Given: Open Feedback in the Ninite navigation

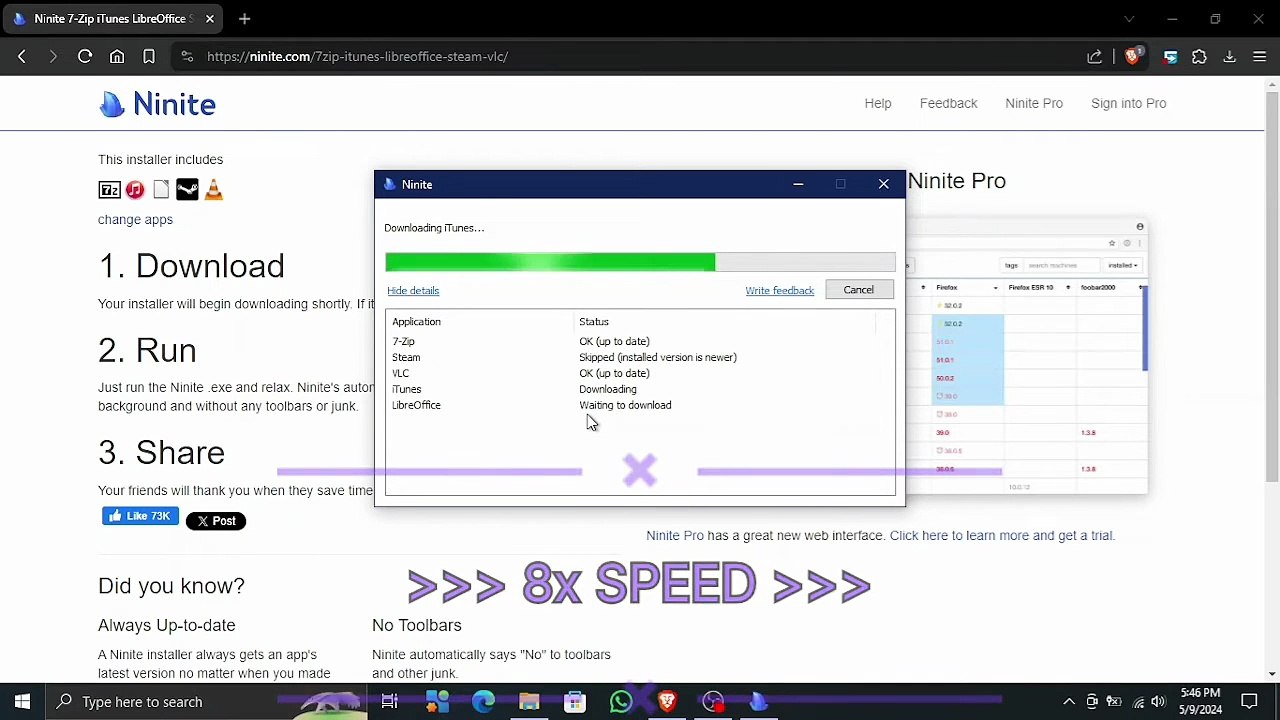Looking at the screenshot, I should tap(948, 103).
